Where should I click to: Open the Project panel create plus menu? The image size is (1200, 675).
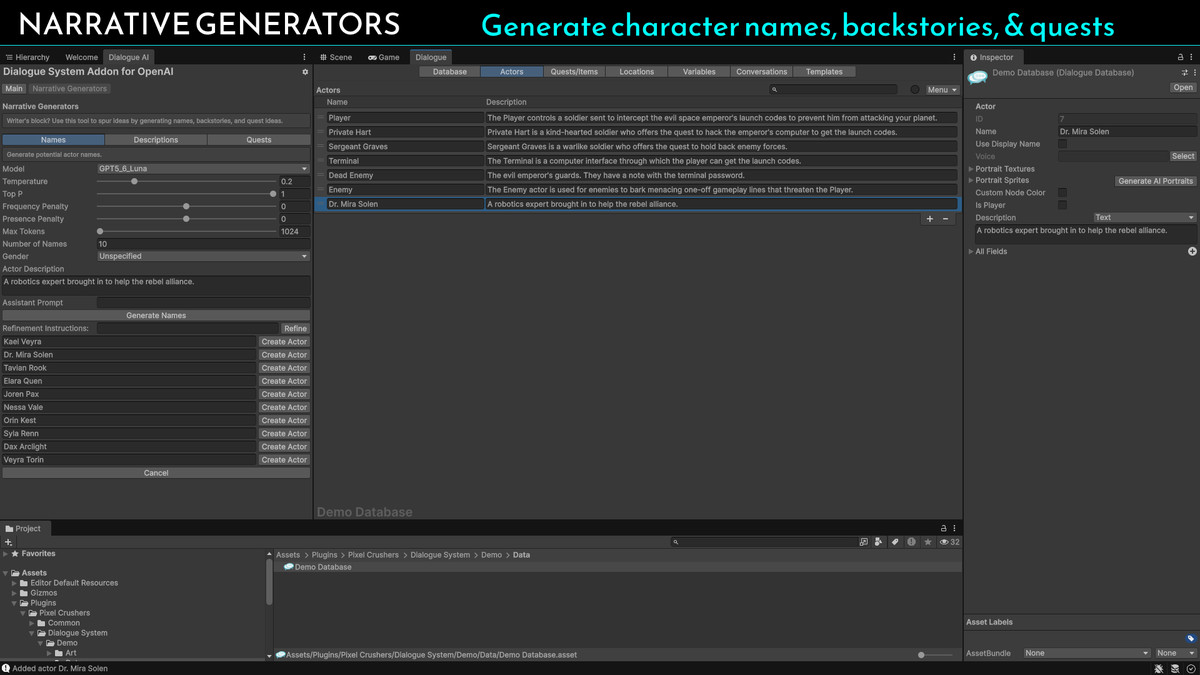pyautogui.click(x=9, y=542)
